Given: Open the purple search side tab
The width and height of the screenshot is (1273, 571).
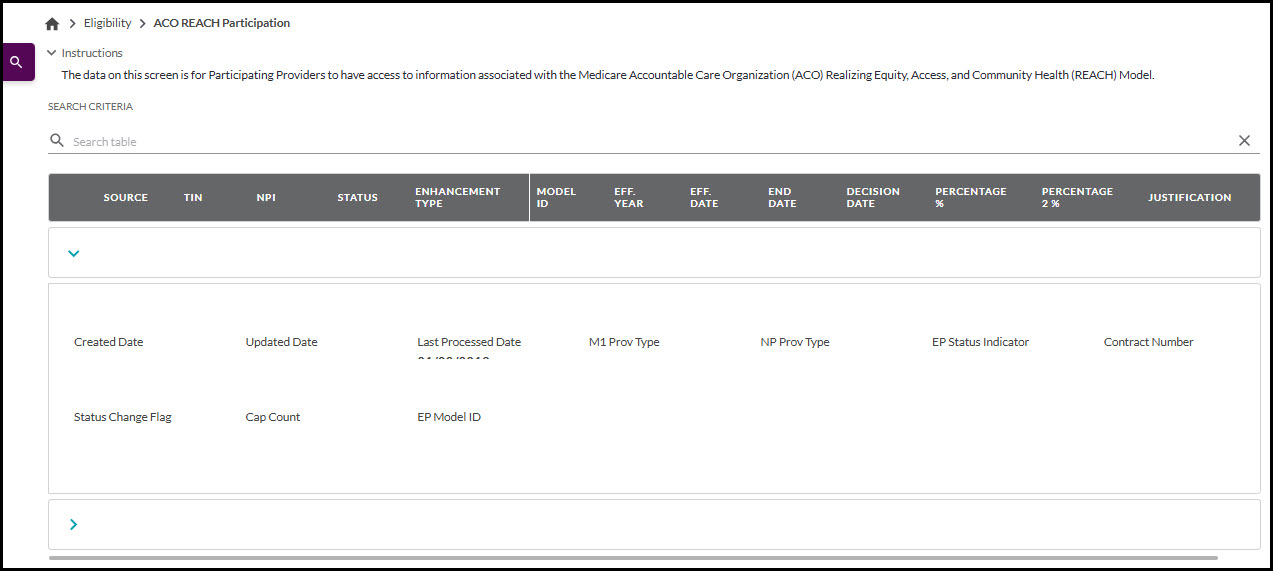Looking at the screenshot, I should pos(16,62).
